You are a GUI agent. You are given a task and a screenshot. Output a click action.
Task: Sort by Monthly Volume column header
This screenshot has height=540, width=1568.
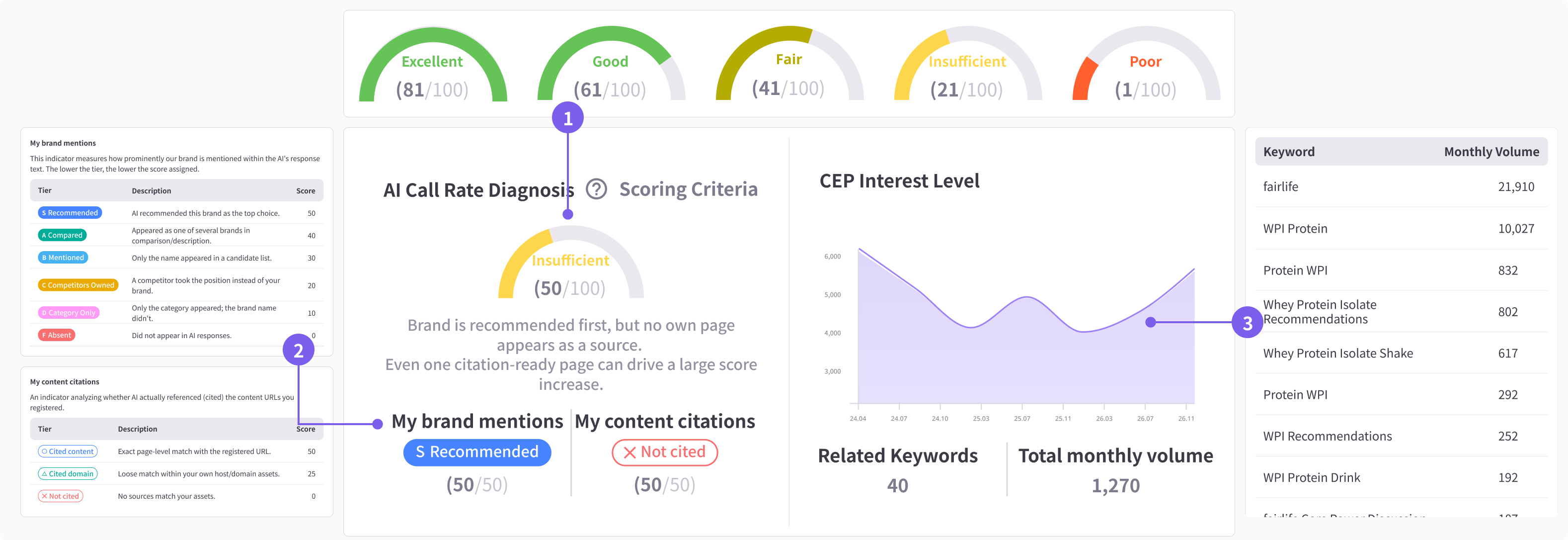pyautogui.click(x=1491, y=152)
